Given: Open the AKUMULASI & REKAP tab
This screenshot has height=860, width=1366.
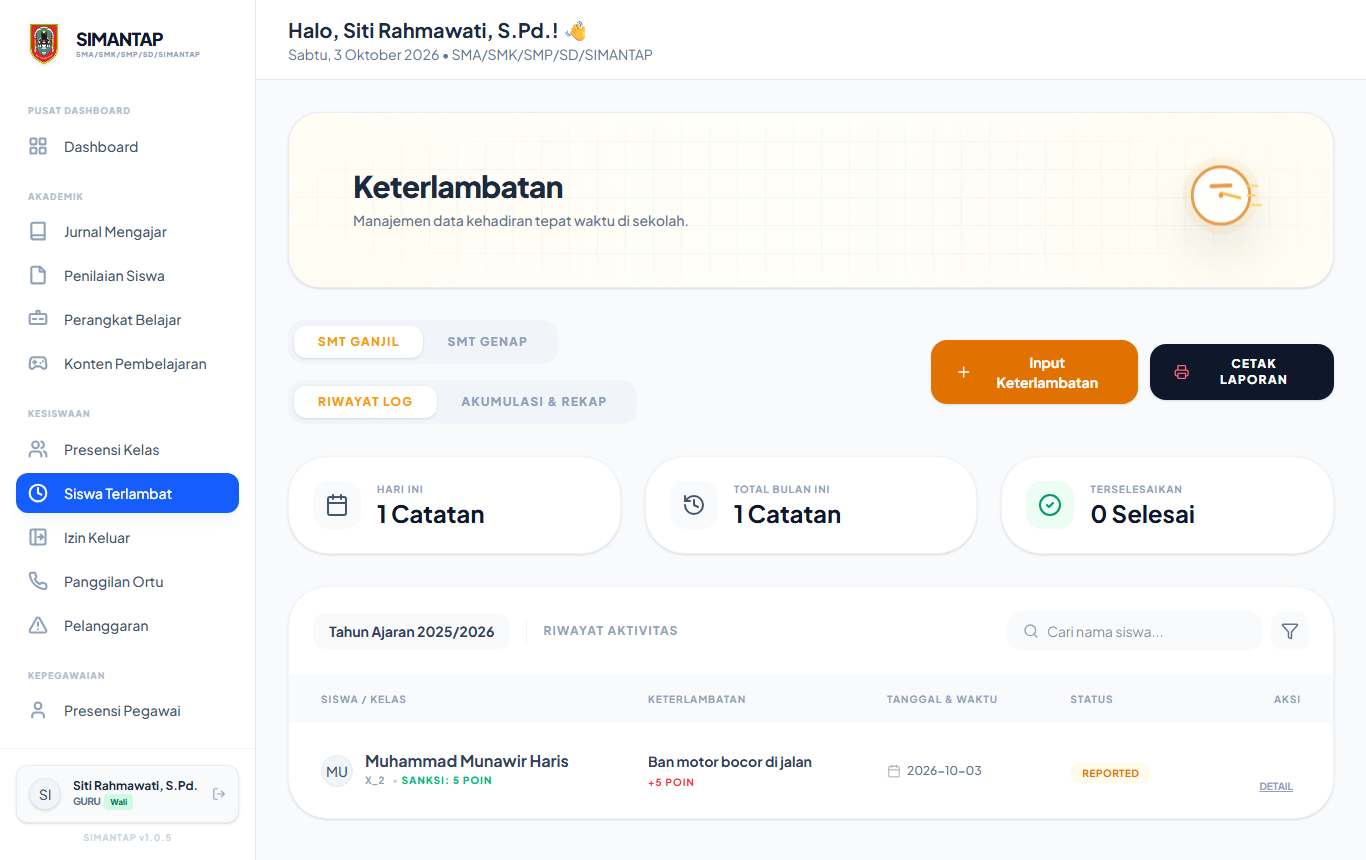Looking at the screenshot, I should point(534,402).
